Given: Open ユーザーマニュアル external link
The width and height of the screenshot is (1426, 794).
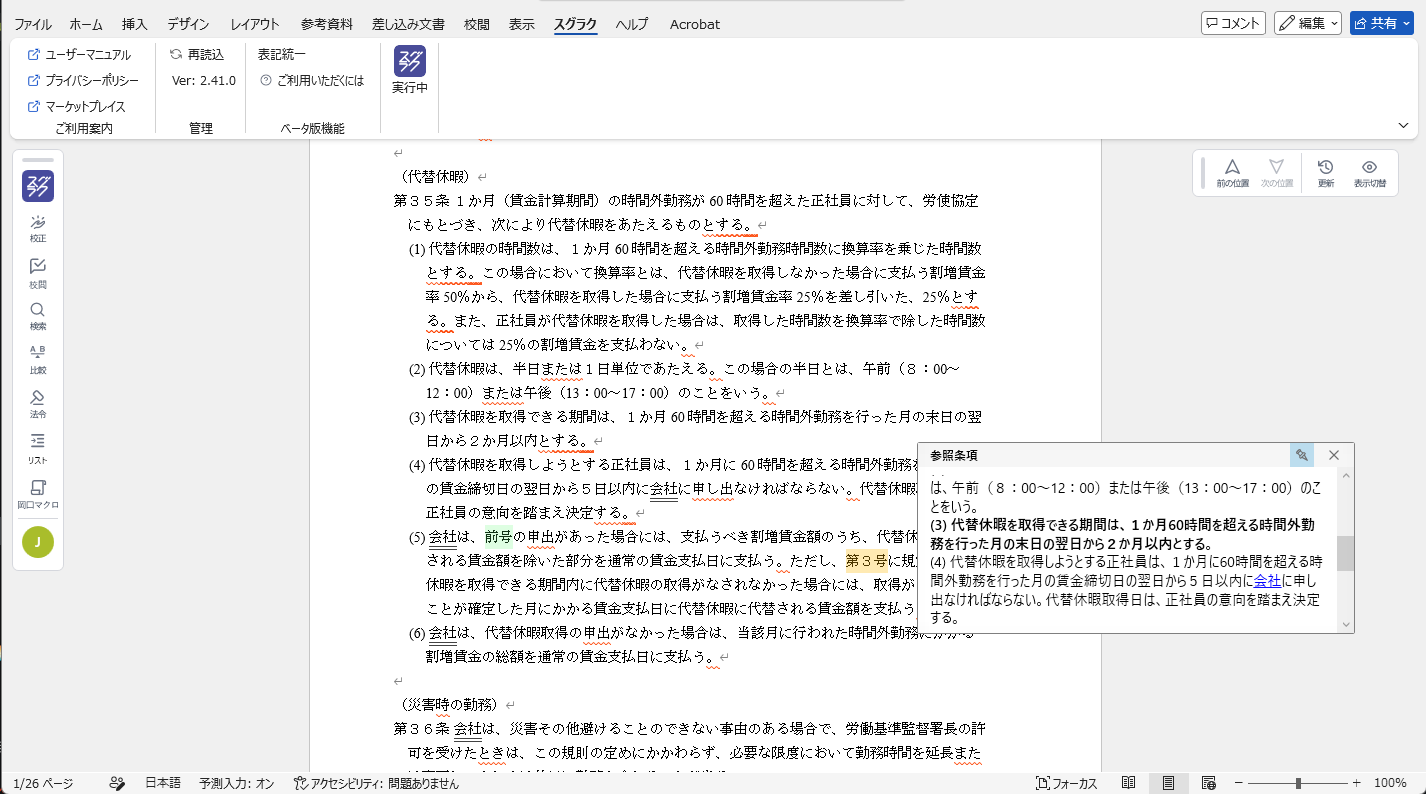Looking at the screenshot, I should click(79, 54).
